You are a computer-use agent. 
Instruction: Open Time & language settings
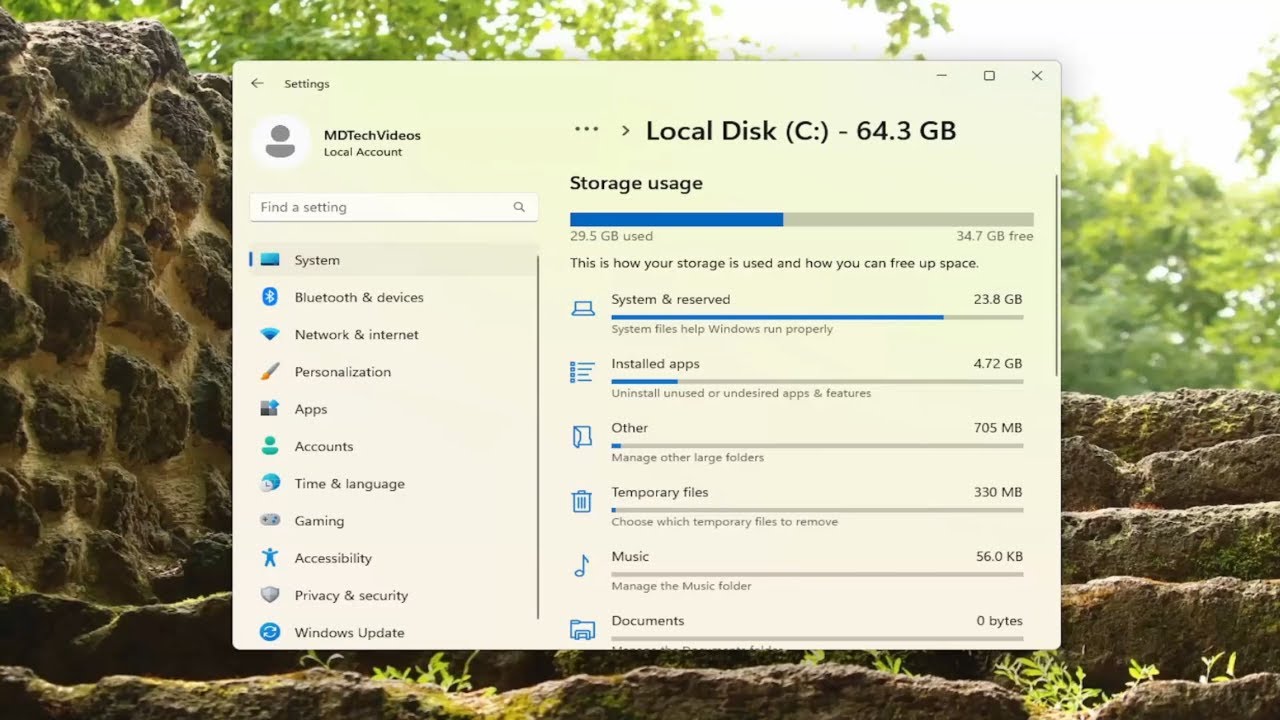point(393,484)
